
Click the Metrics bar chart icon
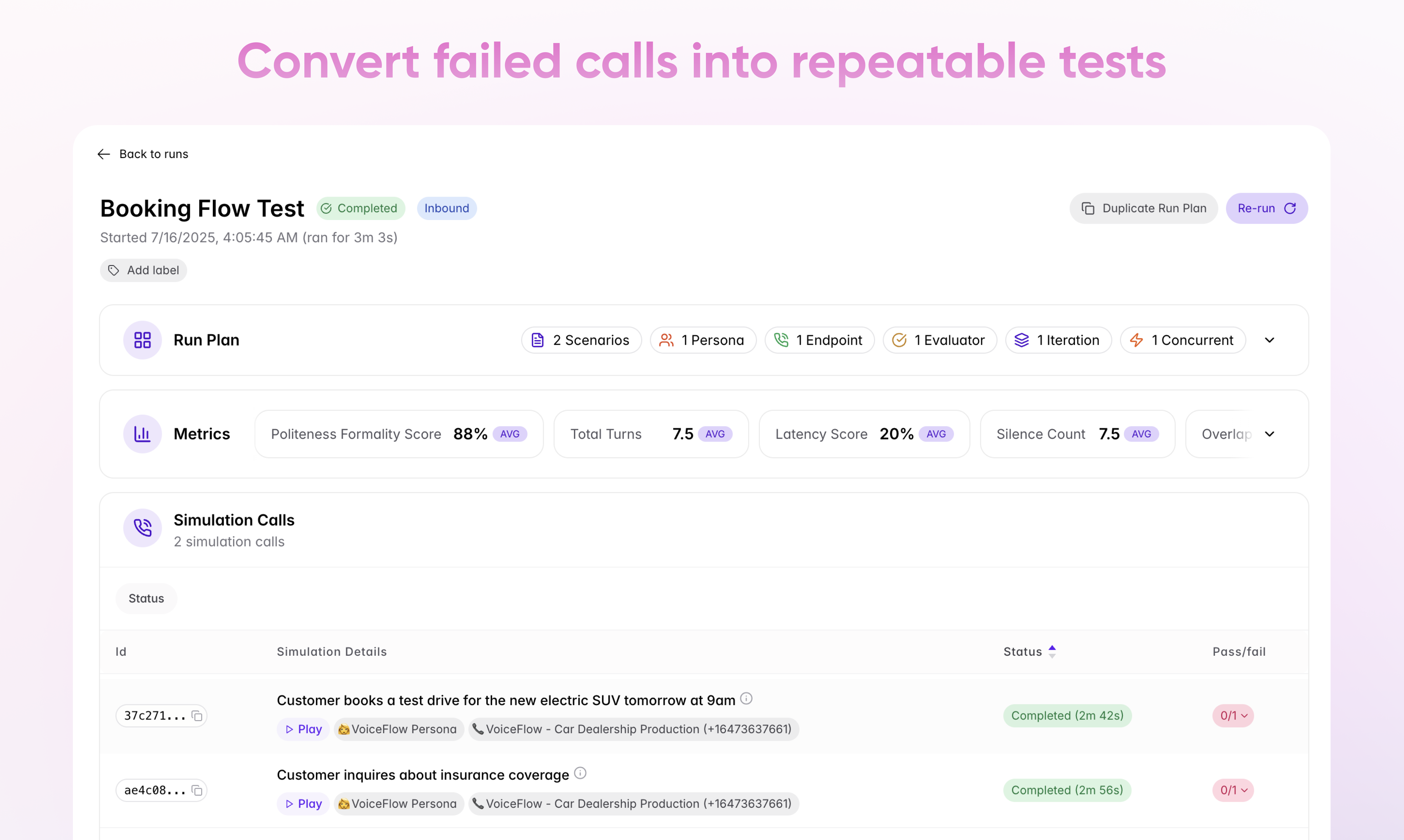pyautogui.click(x=142, y=434)
